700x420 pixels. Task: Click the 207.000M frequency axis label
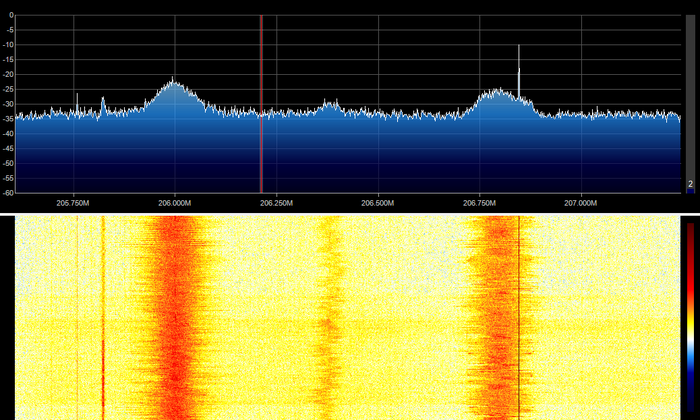pos(581,203)
